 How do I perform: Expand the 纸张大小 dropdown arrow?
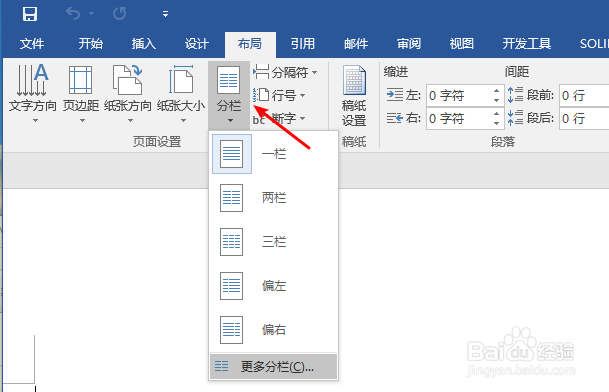click(x=183, y=120)
